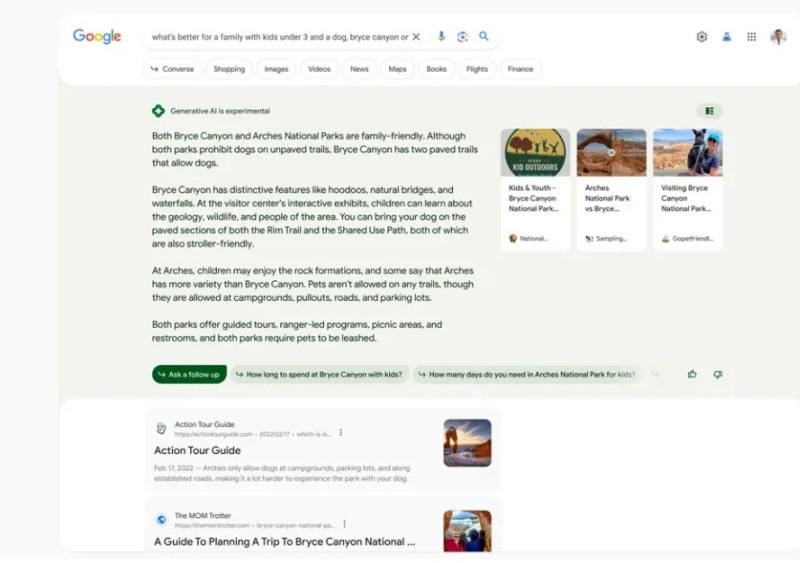
Task: Click the thumbs up feedback icon
Action: (x=692, y=374)
